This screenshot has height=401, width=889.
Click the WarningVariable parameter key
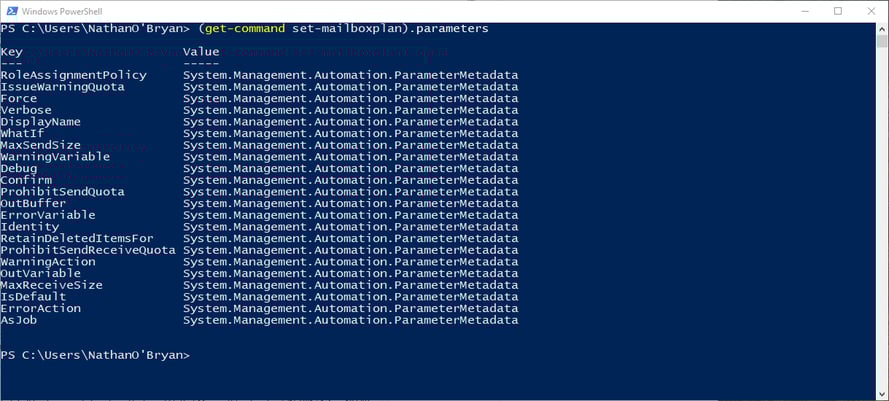(x=56, y=157)
